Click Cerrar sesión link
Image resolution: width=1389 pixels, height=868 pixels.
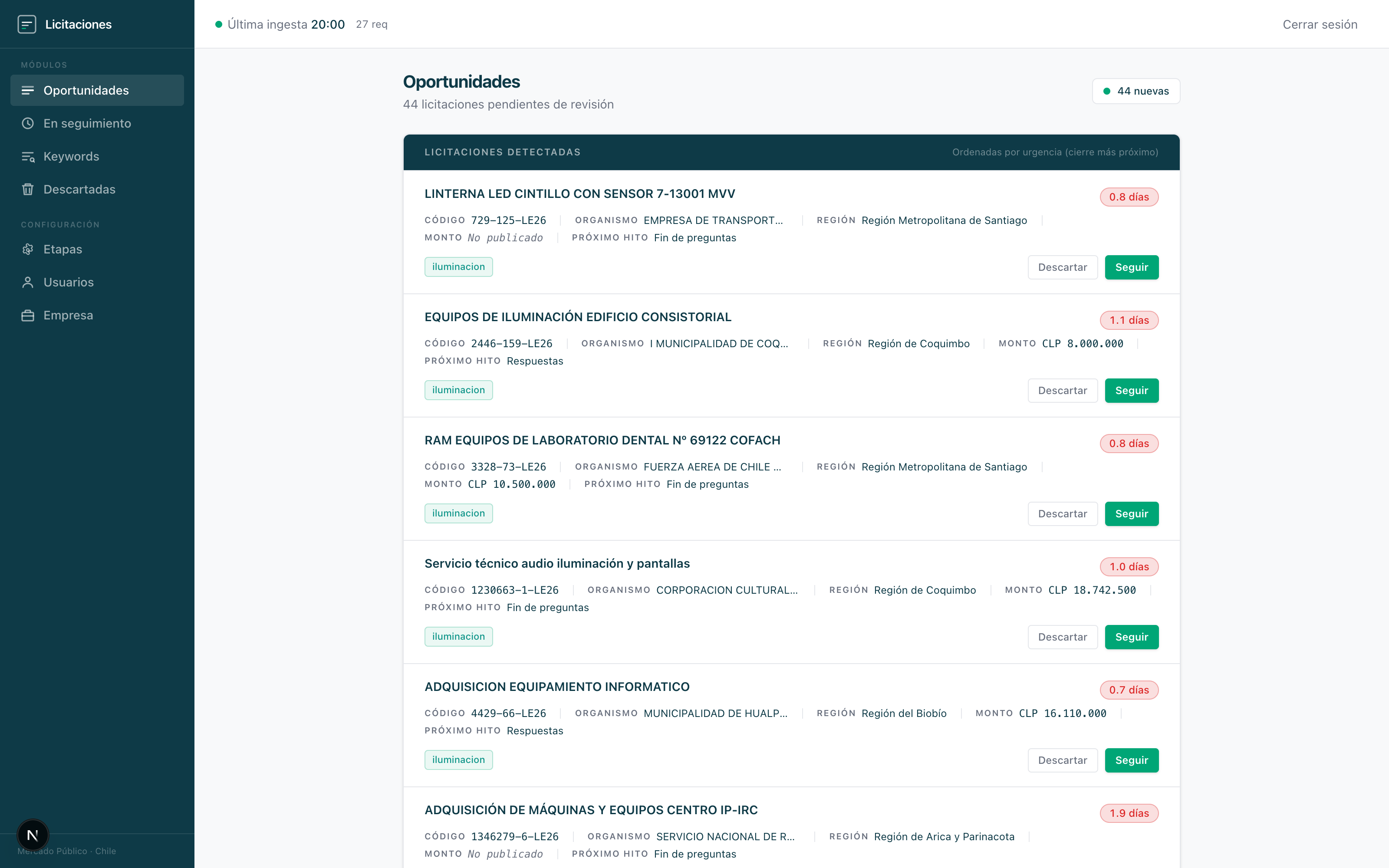pos(1320,24)
